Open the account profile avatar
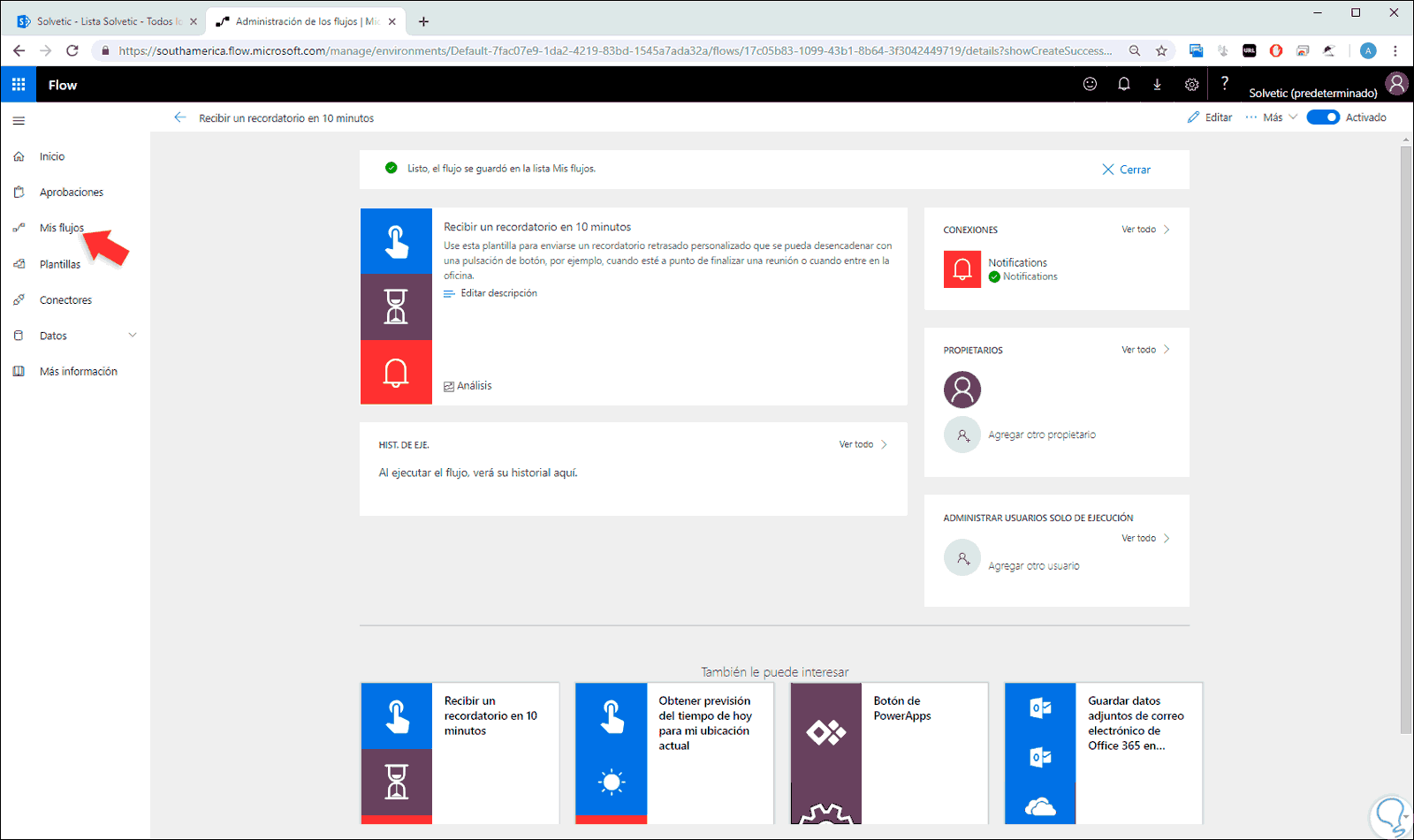The image size is (1414, 840). [x=1397, y=84]
